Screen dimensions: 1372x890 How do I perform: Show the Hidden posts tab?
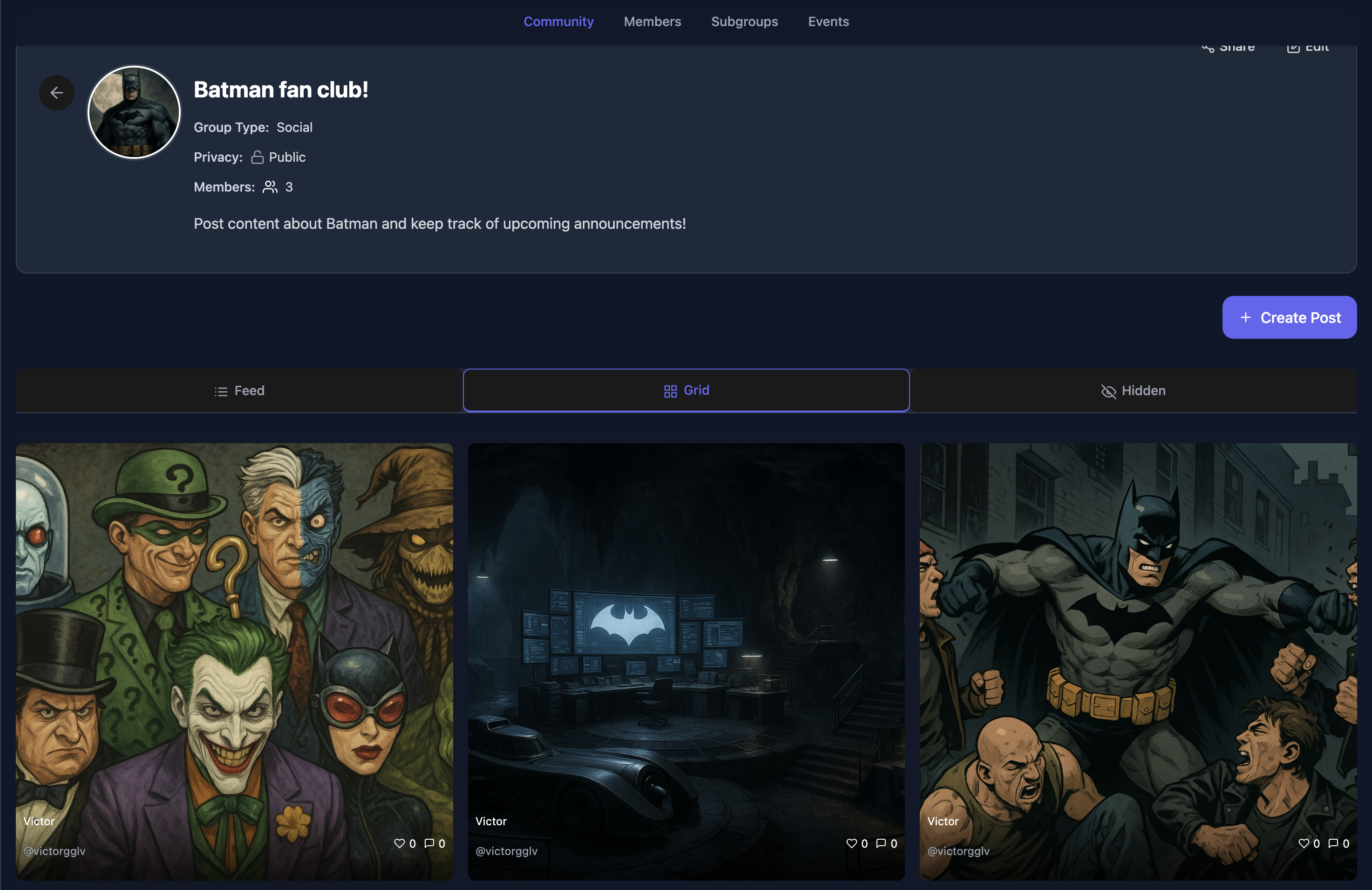pyautogui.click(x=1133, y=390)
